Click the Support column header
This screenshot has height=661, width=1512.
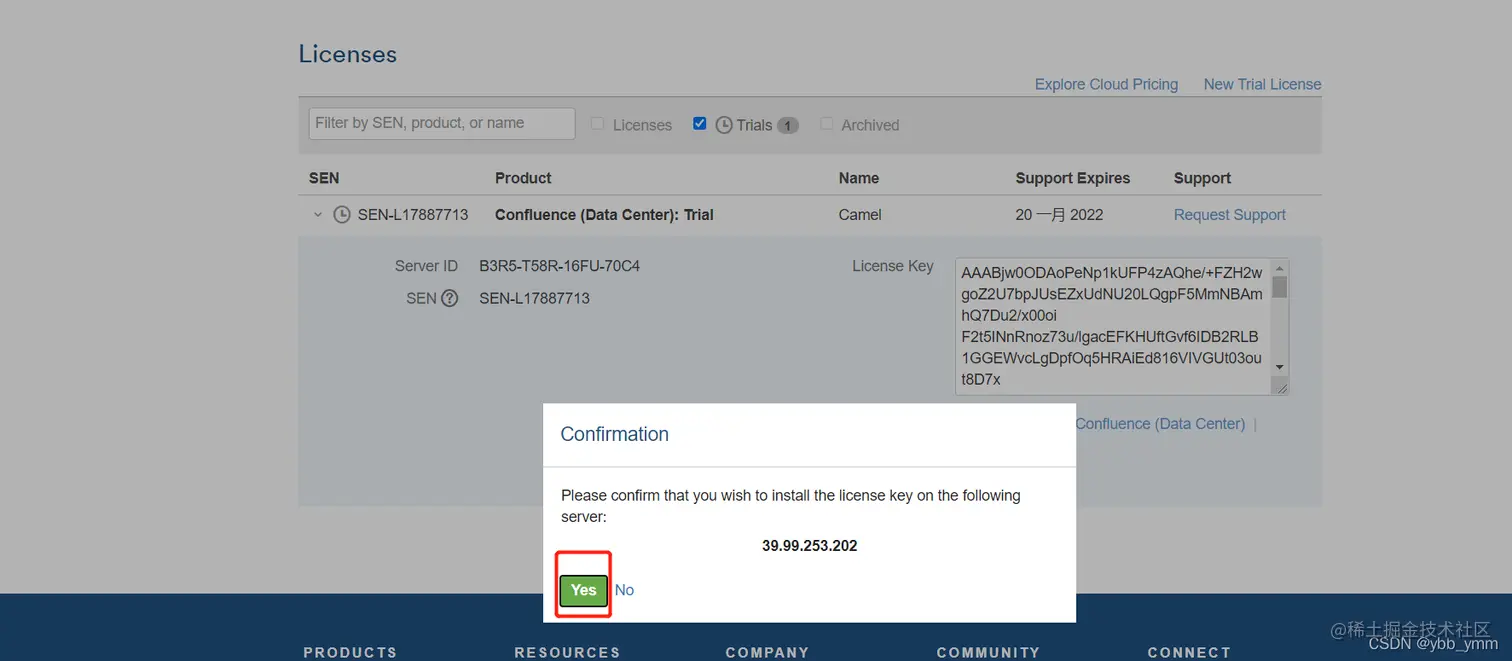click(1202, 178)
